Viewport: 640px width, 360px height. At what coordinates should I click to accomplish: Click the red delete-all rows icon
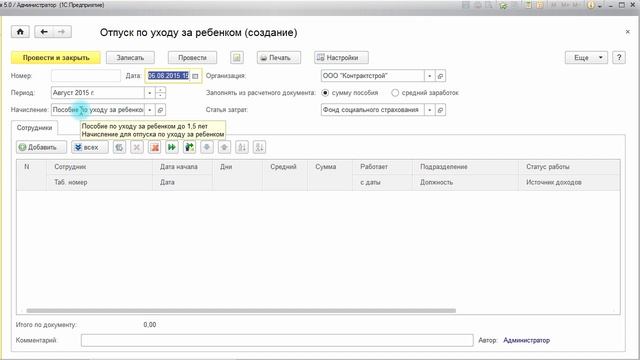pyautogui.click(x=155, y=147)
